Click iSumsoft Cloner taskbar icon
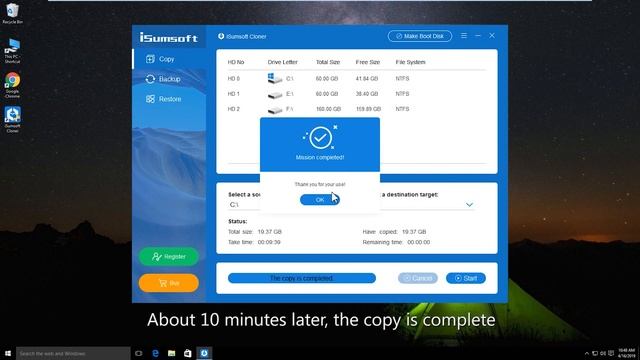The height and width of the screenshot is (360, 640). point(204,353)
